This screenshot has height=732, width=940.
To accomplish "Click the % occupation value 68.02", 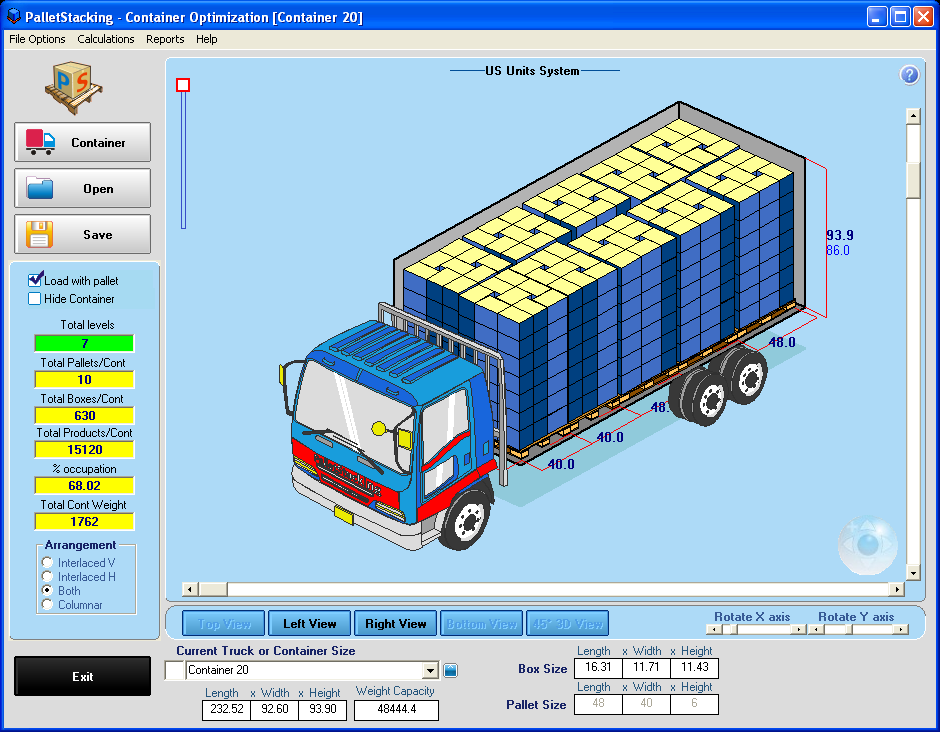I will coord(85,486).
